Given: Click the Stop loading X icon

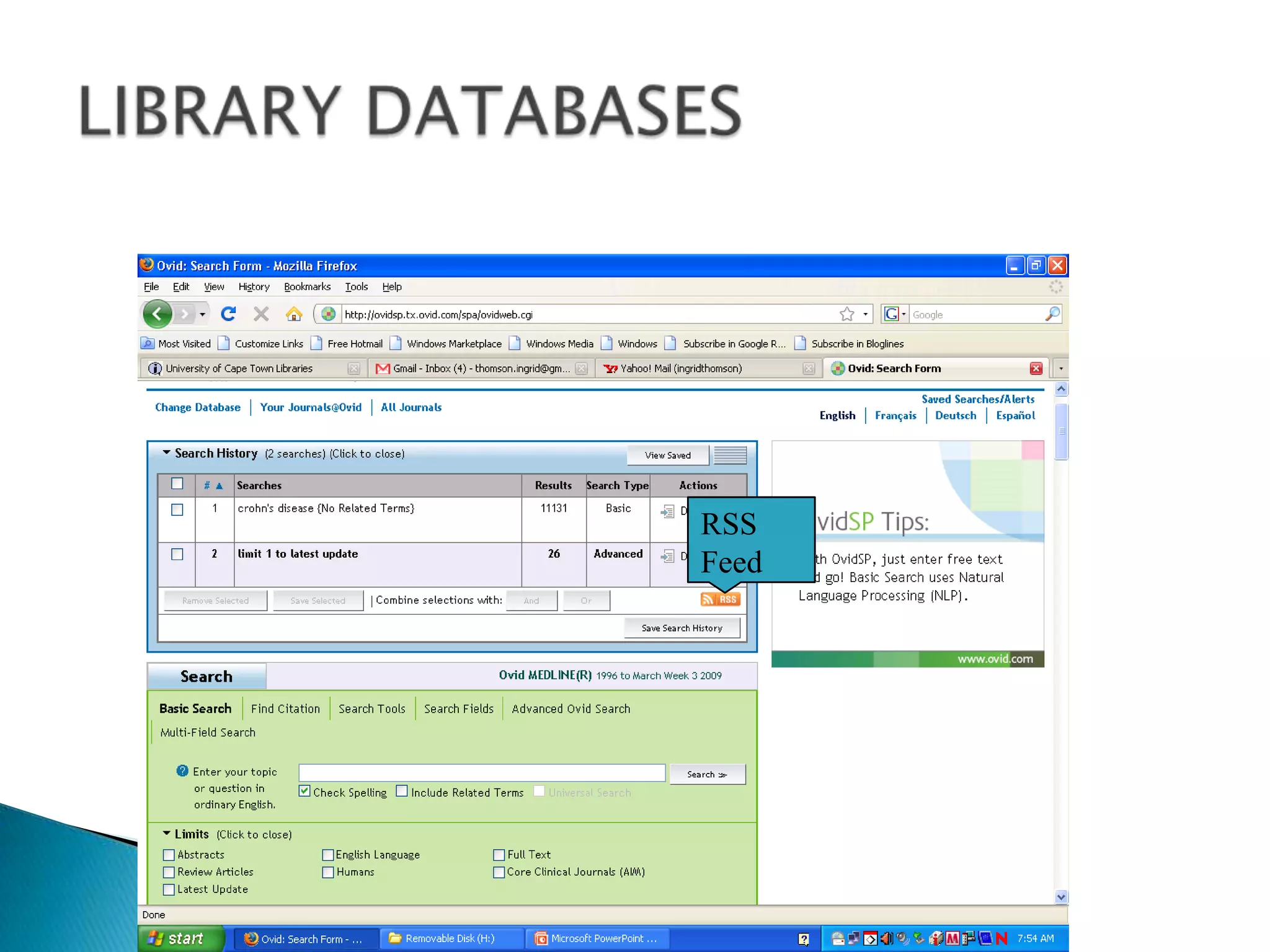Looking at the screenshot, I should tap(261, 314).
